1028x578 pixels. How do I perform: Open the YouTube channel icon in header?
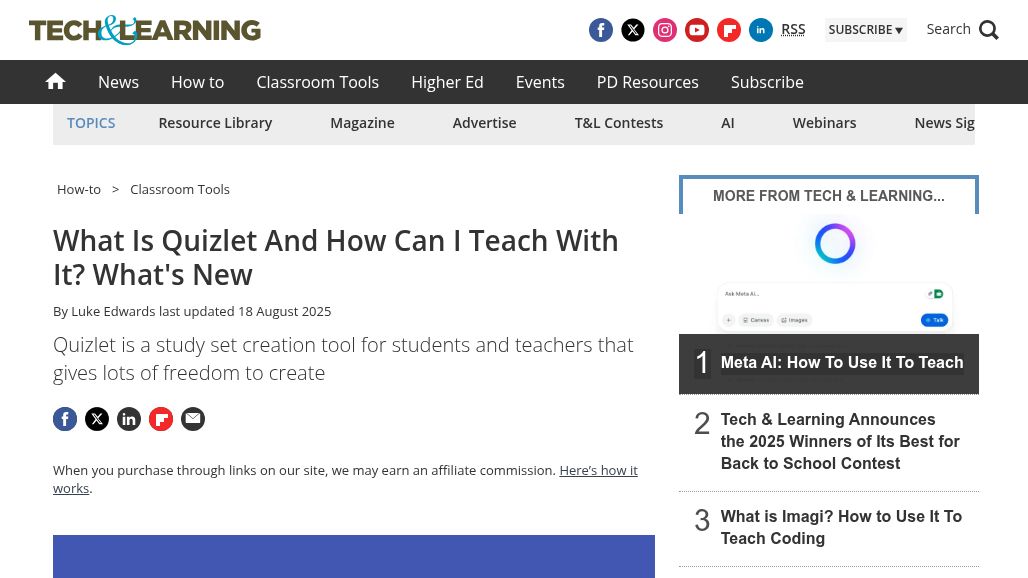[697, 30]
